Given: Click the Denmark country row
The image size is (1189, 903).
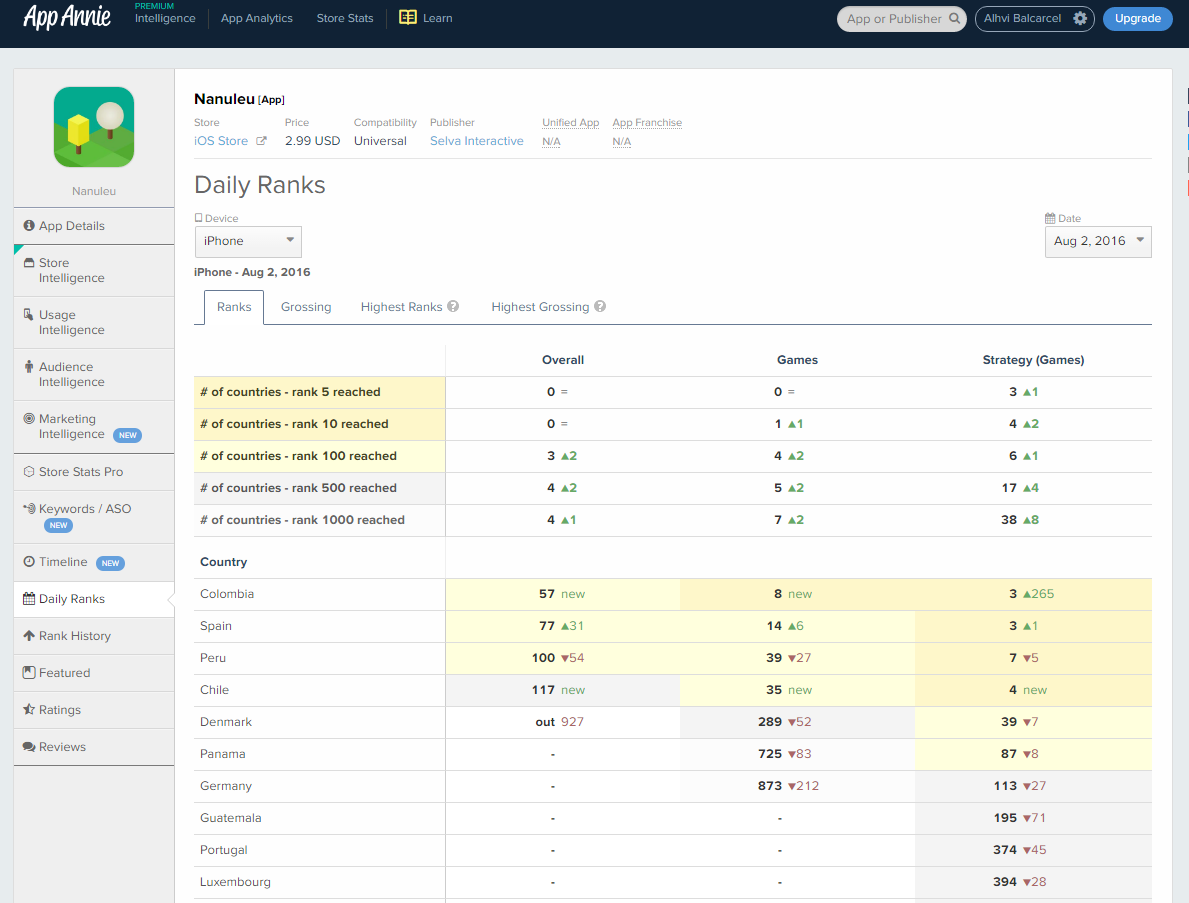Looking at the screenshot, I should (x=673, y=722).
